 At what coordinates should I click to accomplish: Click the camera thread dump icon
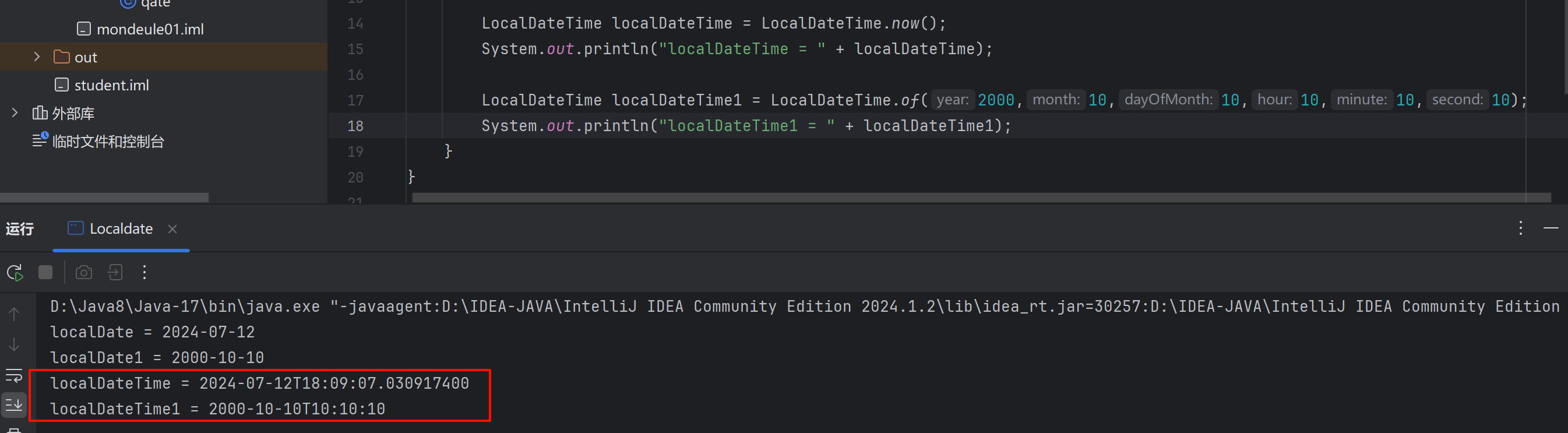coord(84,272)
